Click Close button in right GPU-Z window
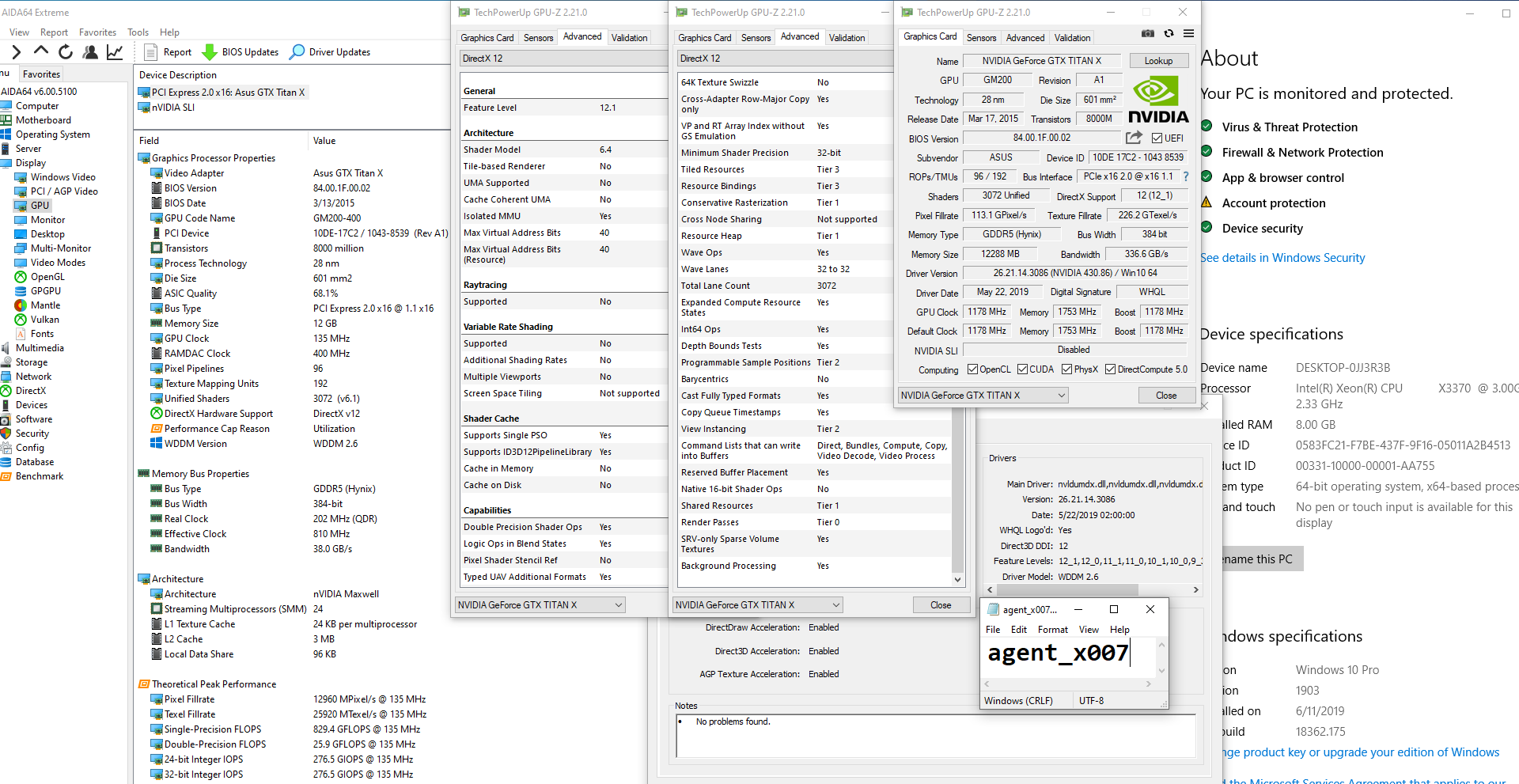1519x784 pixels. tap(1166, 396)
